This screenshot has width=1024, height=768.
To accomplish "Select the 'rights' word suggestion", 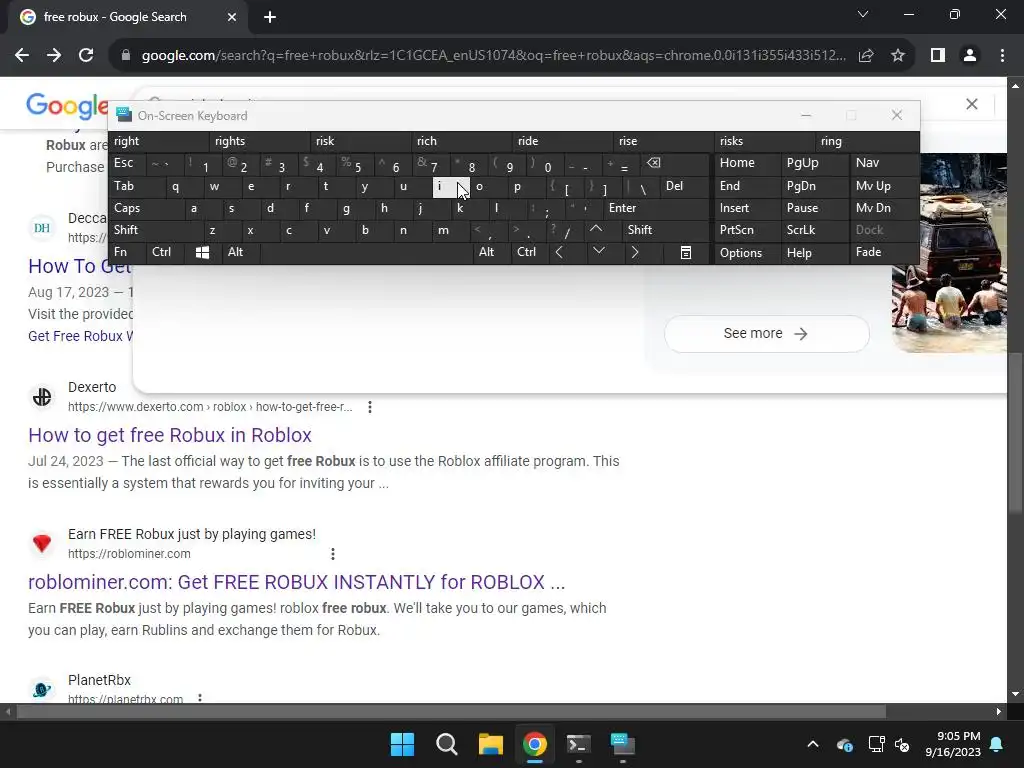I will pos(260,141).
